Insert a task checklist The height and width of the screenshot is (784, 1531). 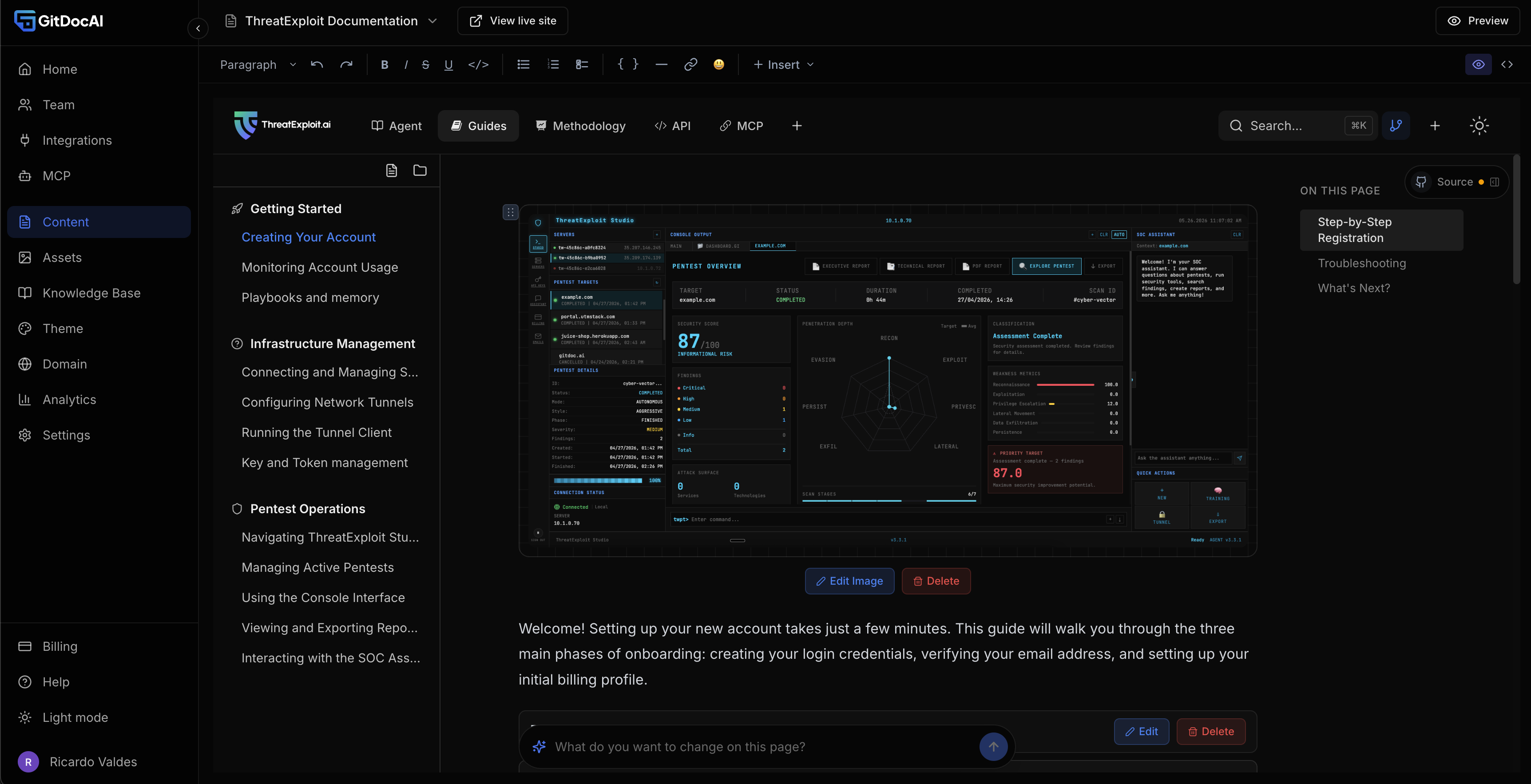point(582,64)
